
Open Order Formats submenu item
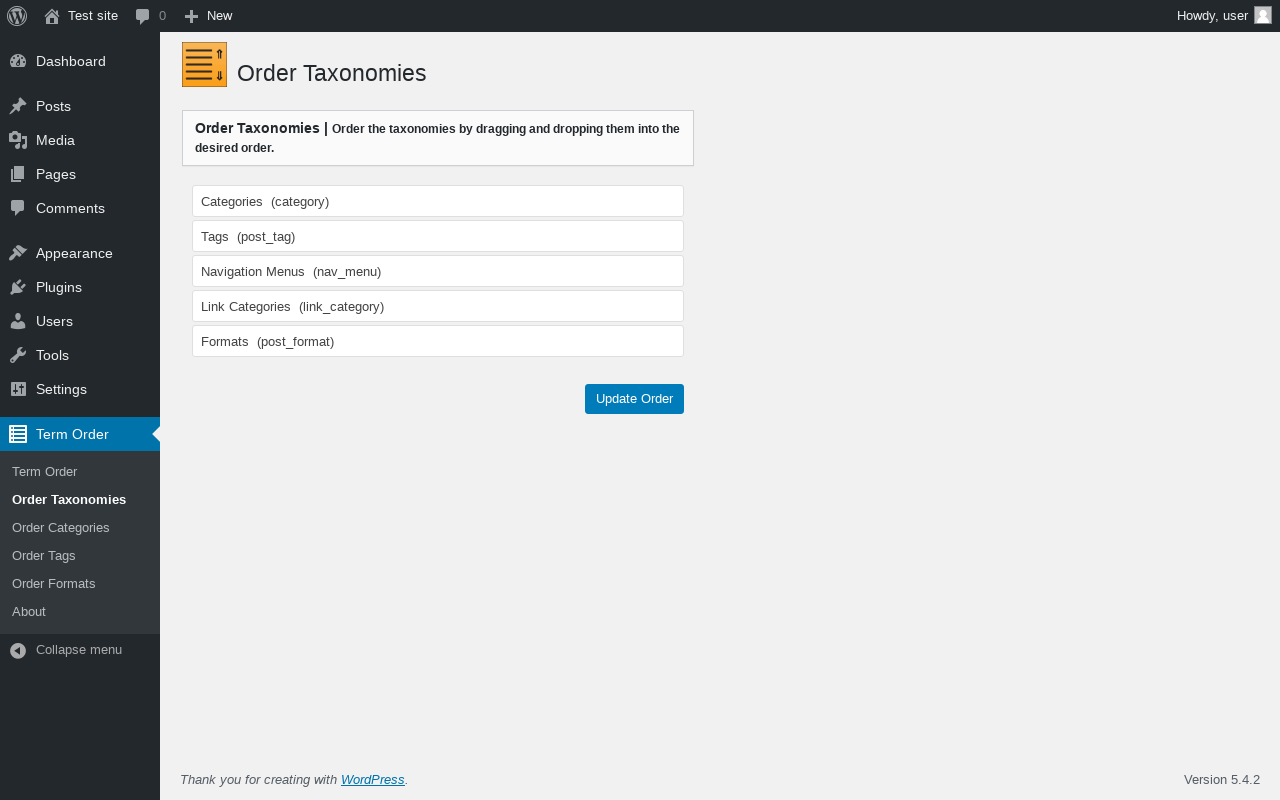click(x=54, y=583)
